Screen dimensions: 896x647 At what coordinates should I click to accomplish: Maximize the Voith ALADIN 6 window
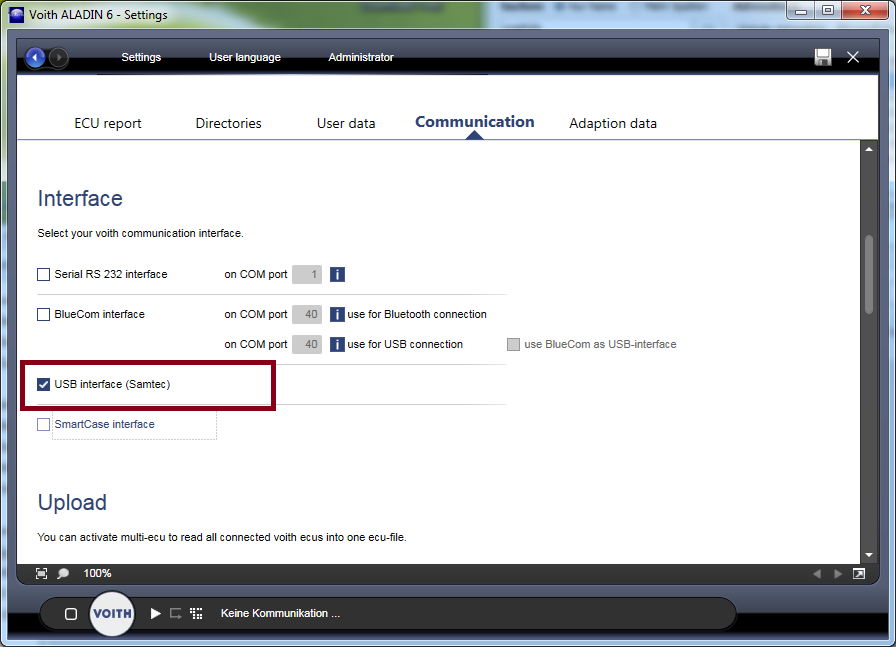tap(827, 11)
